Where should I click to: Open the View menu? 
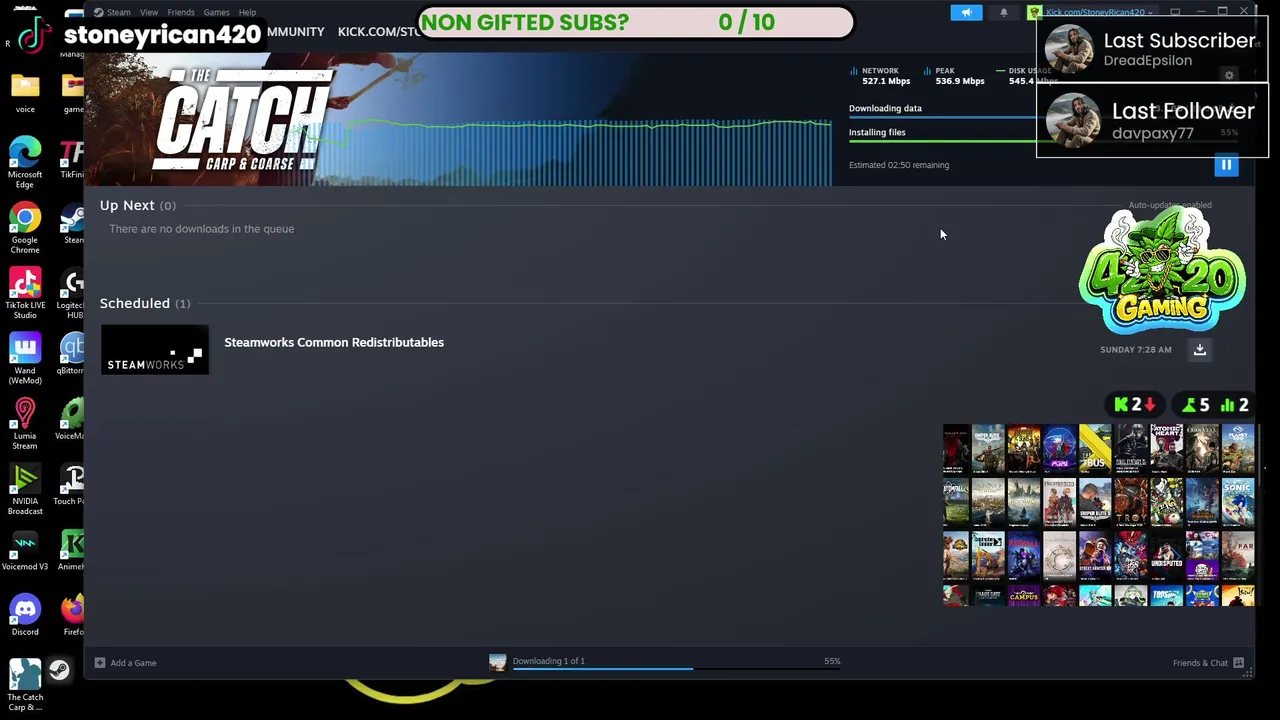pos(149,12)
